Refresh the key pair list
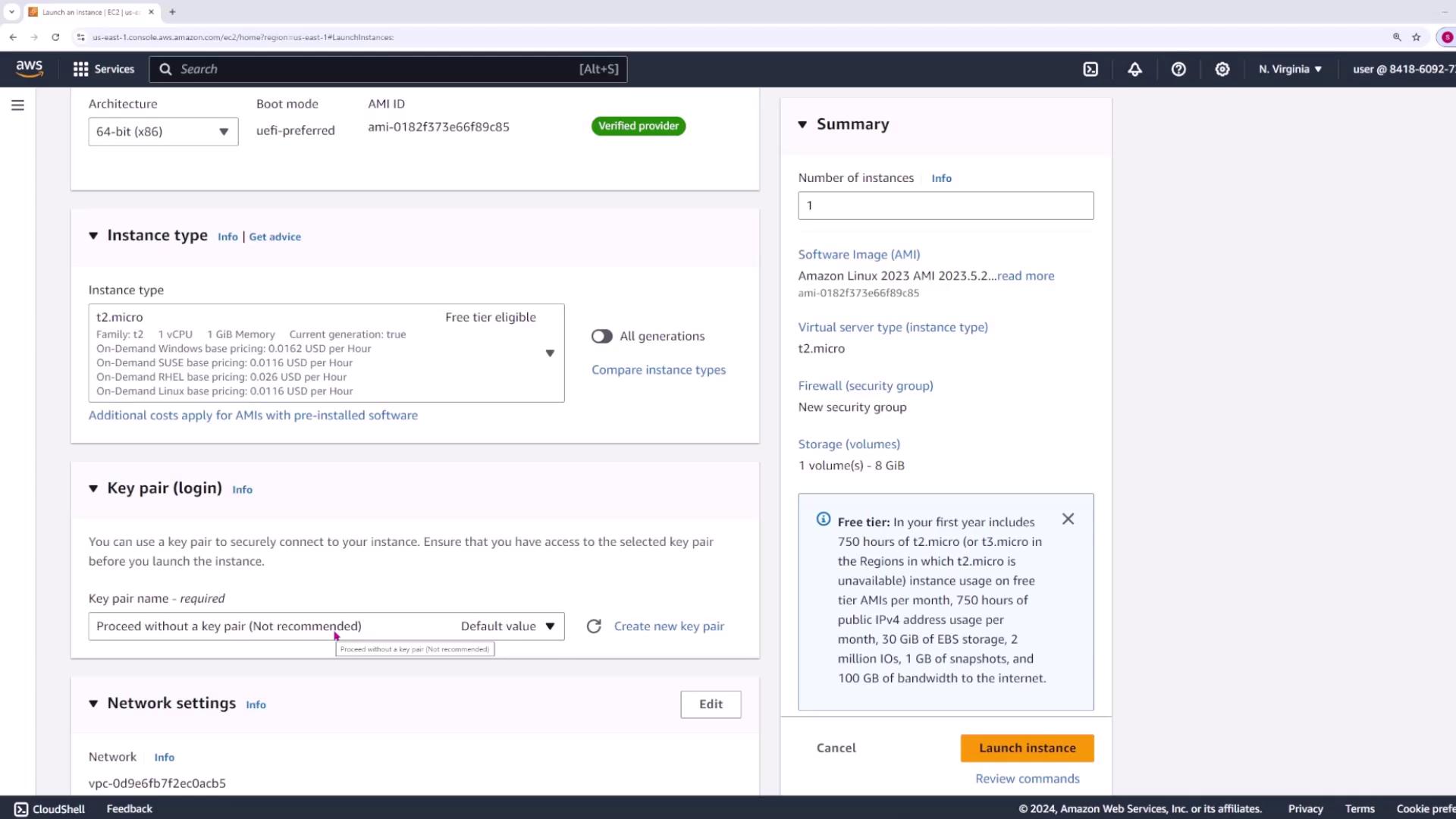1456x819 pixels. click(x=594, y=626)
